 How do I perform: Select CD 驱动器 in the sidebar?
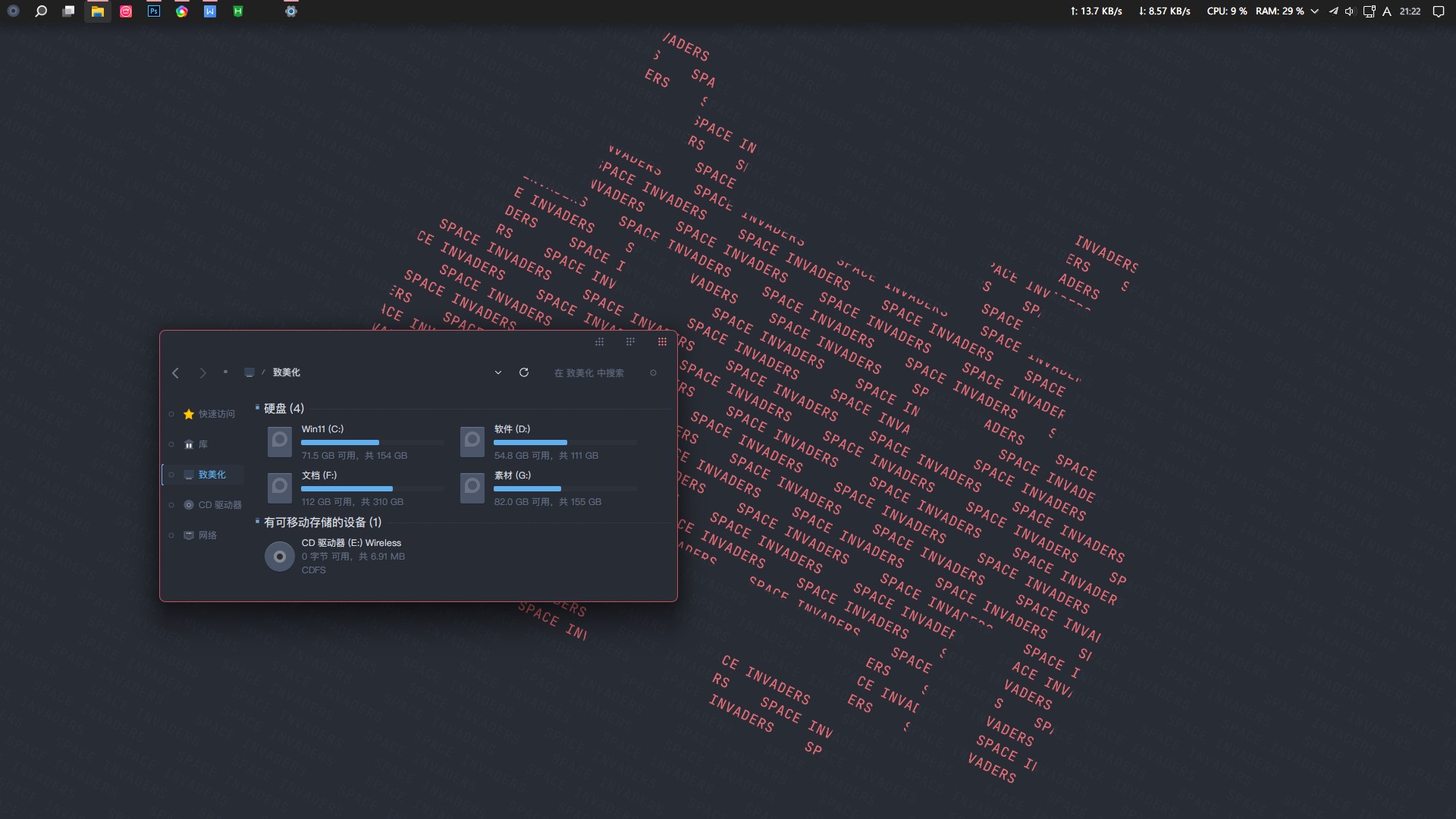(x=219, y=505)
